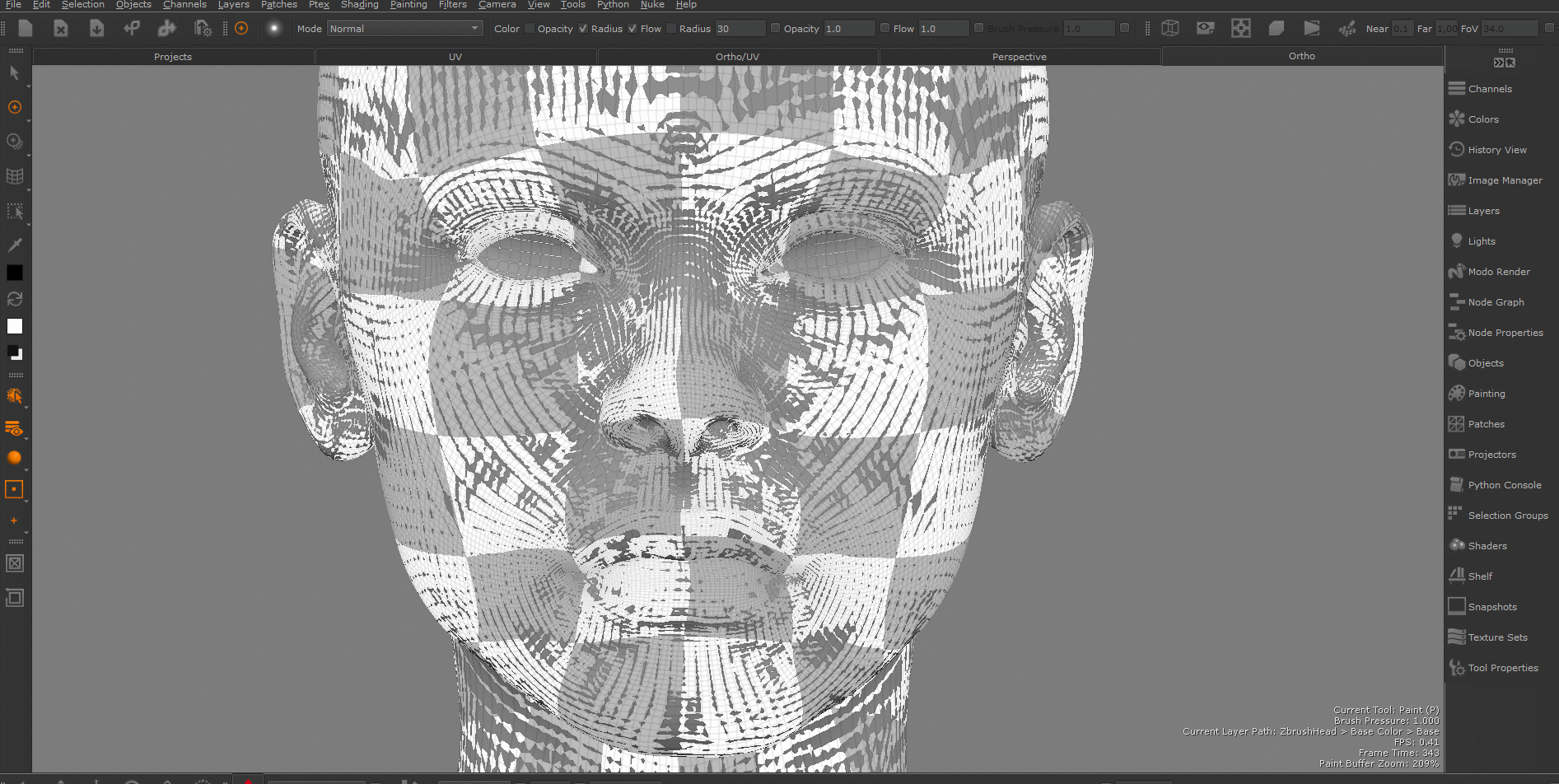Image resolution: width=1559 pixels, height=784 pixels.
Task: Toggle the checked box before Flow near Mode dropdown
Action: (632, 28)
